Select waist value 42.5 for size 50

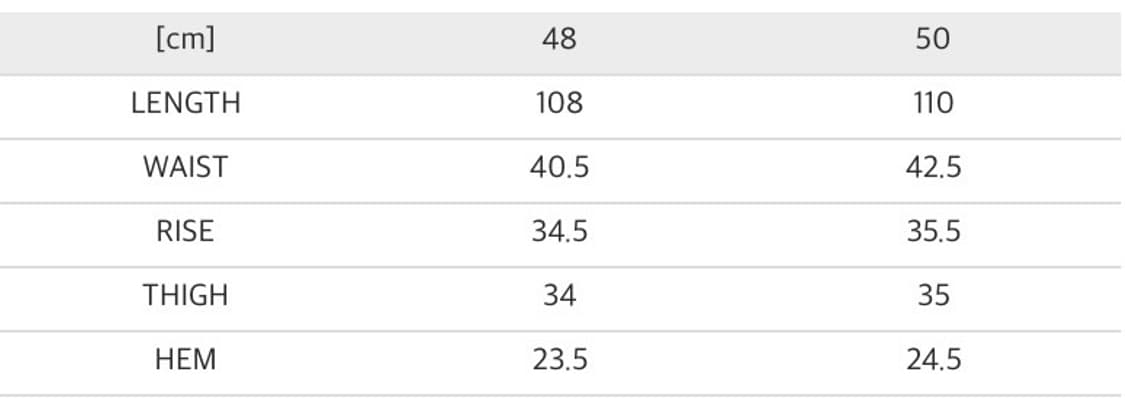(x=932, y=167)
